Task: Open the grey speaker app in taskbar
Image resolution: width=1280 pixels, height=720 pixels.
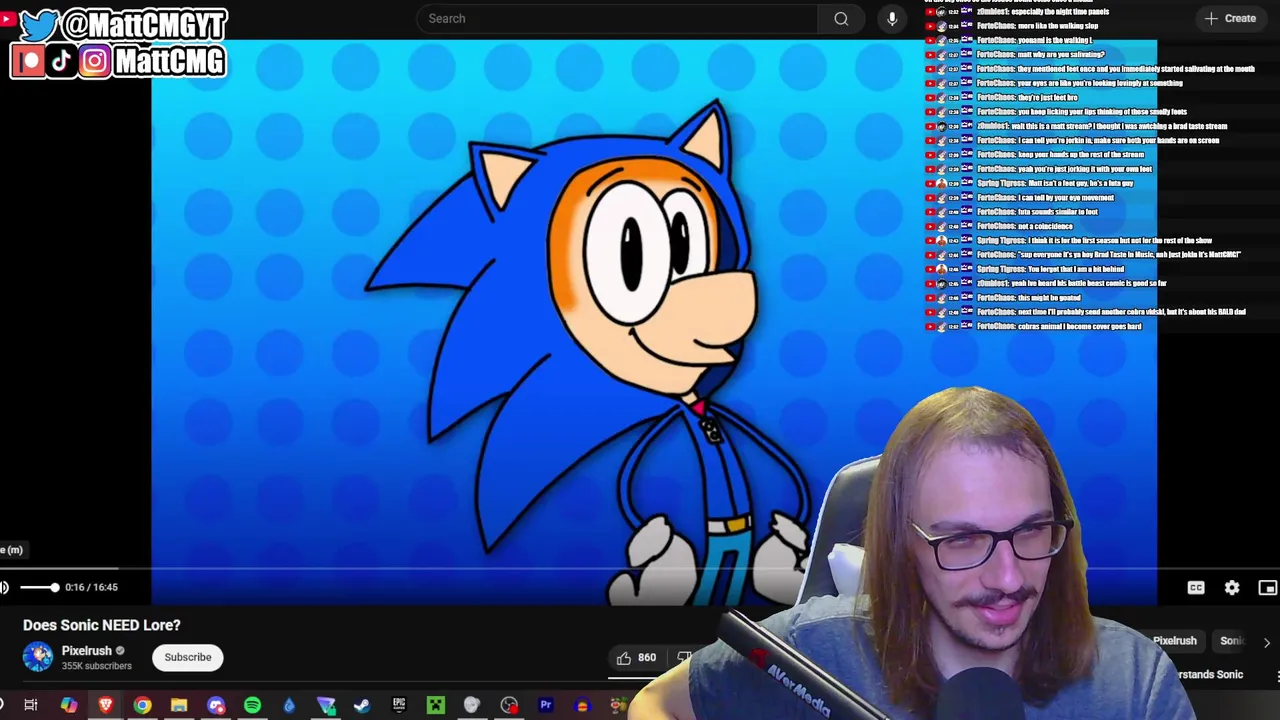Action: pyautogui.click(x=472, y=706)
